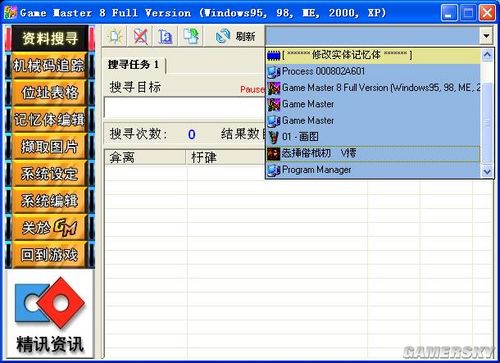Go to 记忆体编辑 sidebar button
Viewport: 500px width, 363px height.
tap(49, 119)
